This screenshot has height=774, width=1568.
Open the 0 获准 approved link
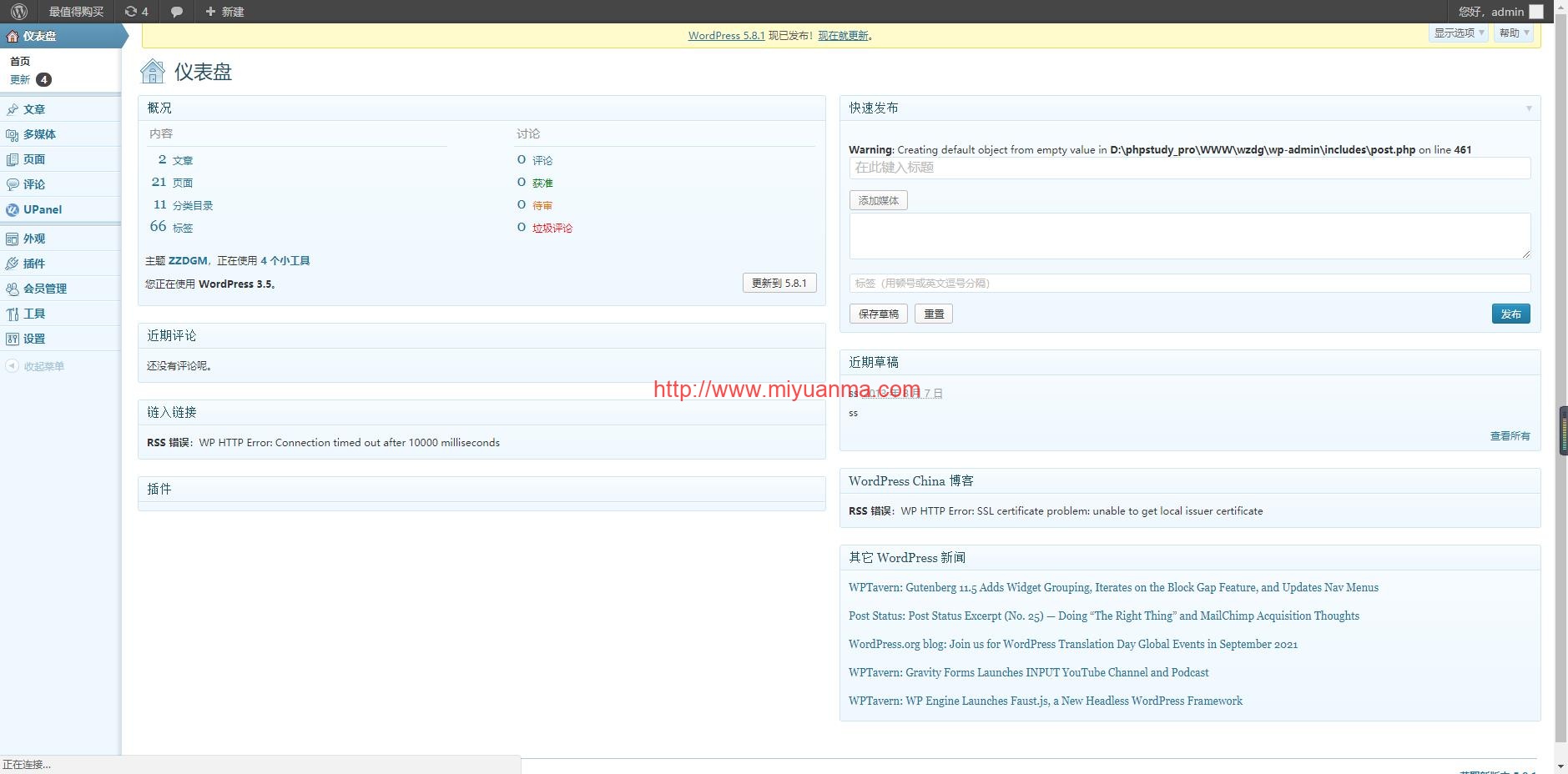pos(535,183)
